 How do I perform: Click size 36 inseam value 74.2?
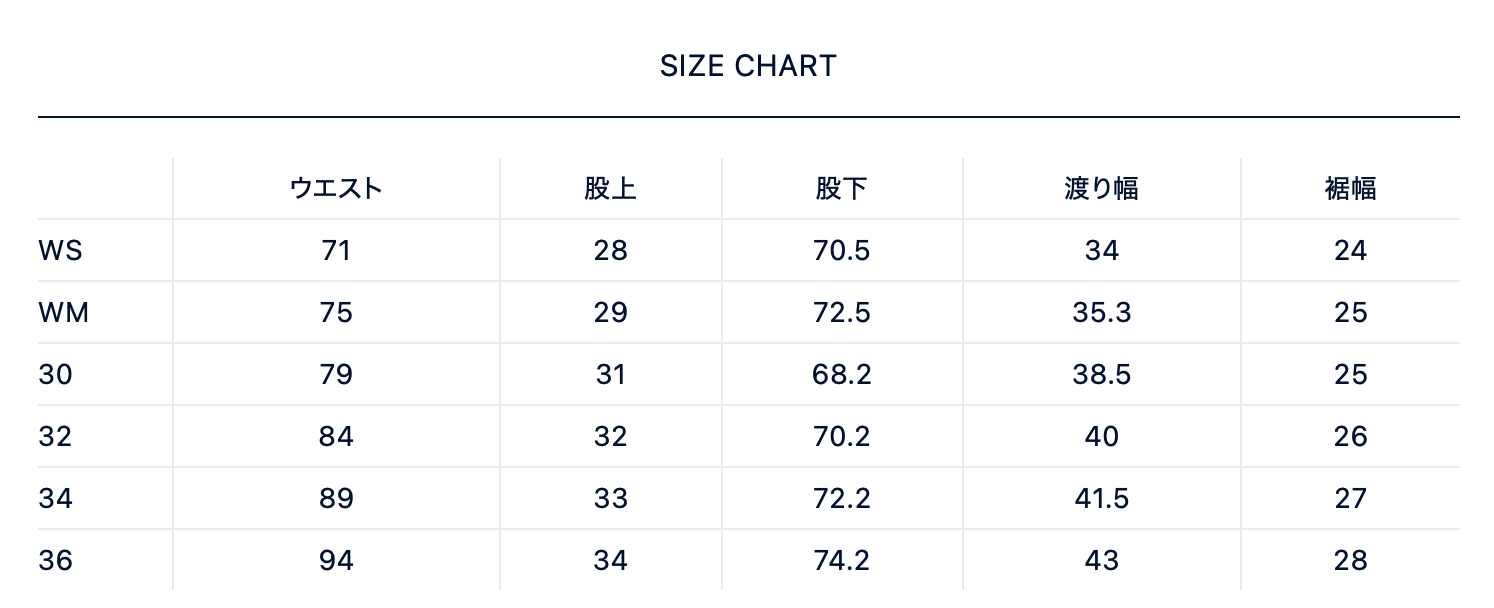[841, 560]
